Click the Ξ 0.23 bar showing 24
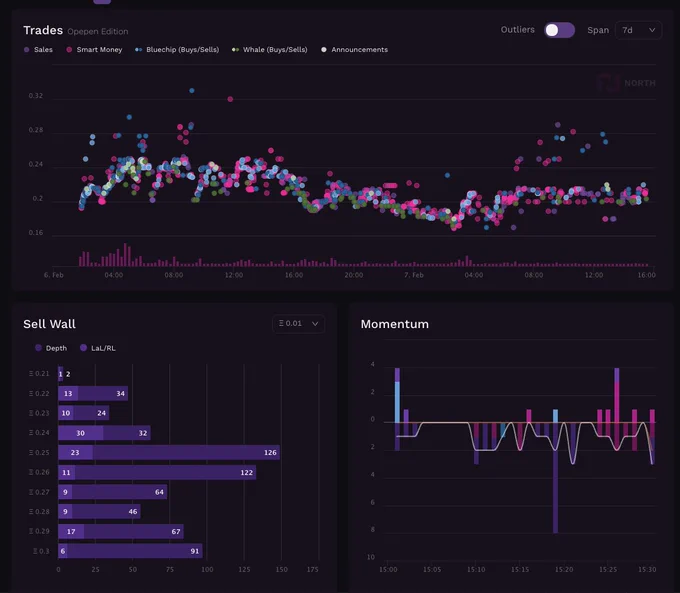This screenshot has height=593, width=680. [91, 413]
